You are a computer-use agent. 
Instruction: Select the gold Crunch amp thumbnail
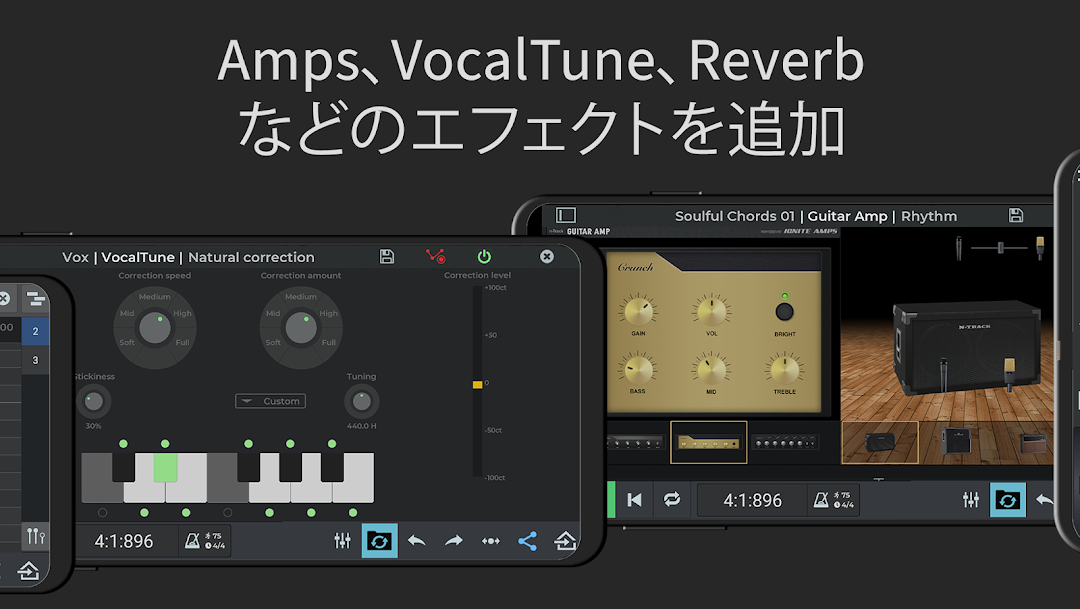pyautogui.click(x=708, y=442)
